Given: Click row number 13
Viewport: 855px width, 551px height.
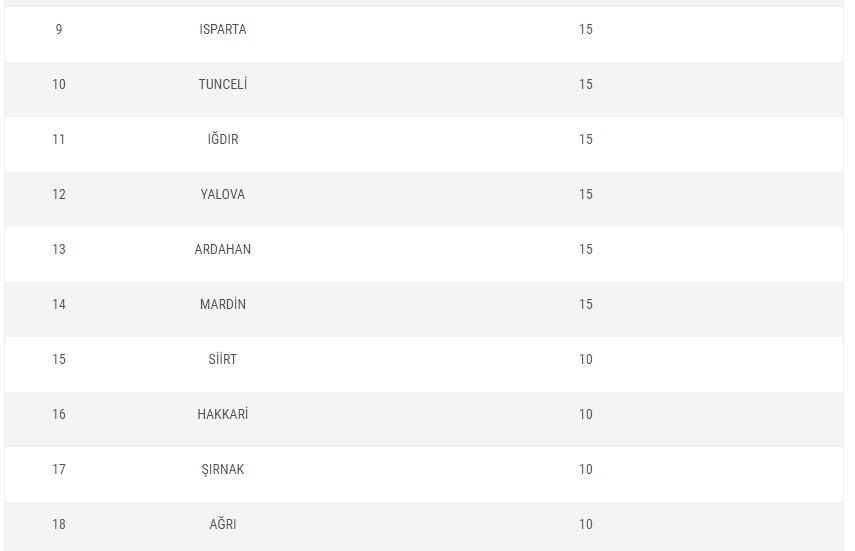Looking at the screenshot, I should coord(59,250).
